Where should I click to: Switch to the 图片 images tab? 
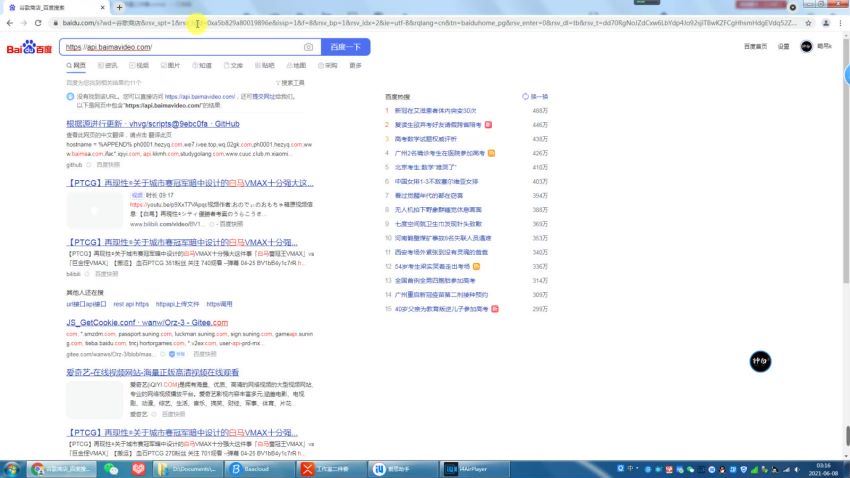point(170,66)
